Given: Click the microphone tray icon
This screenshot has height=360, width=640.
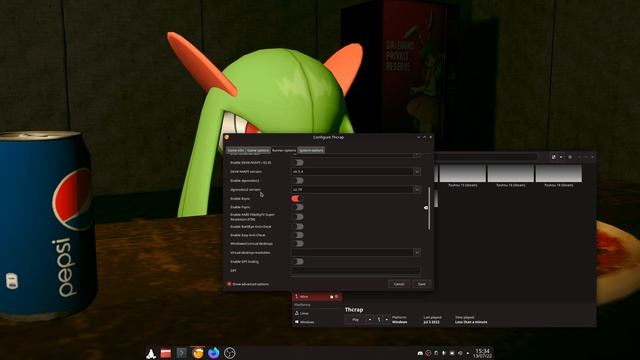Looking at the screenshot, I should (x=444, y=353).
